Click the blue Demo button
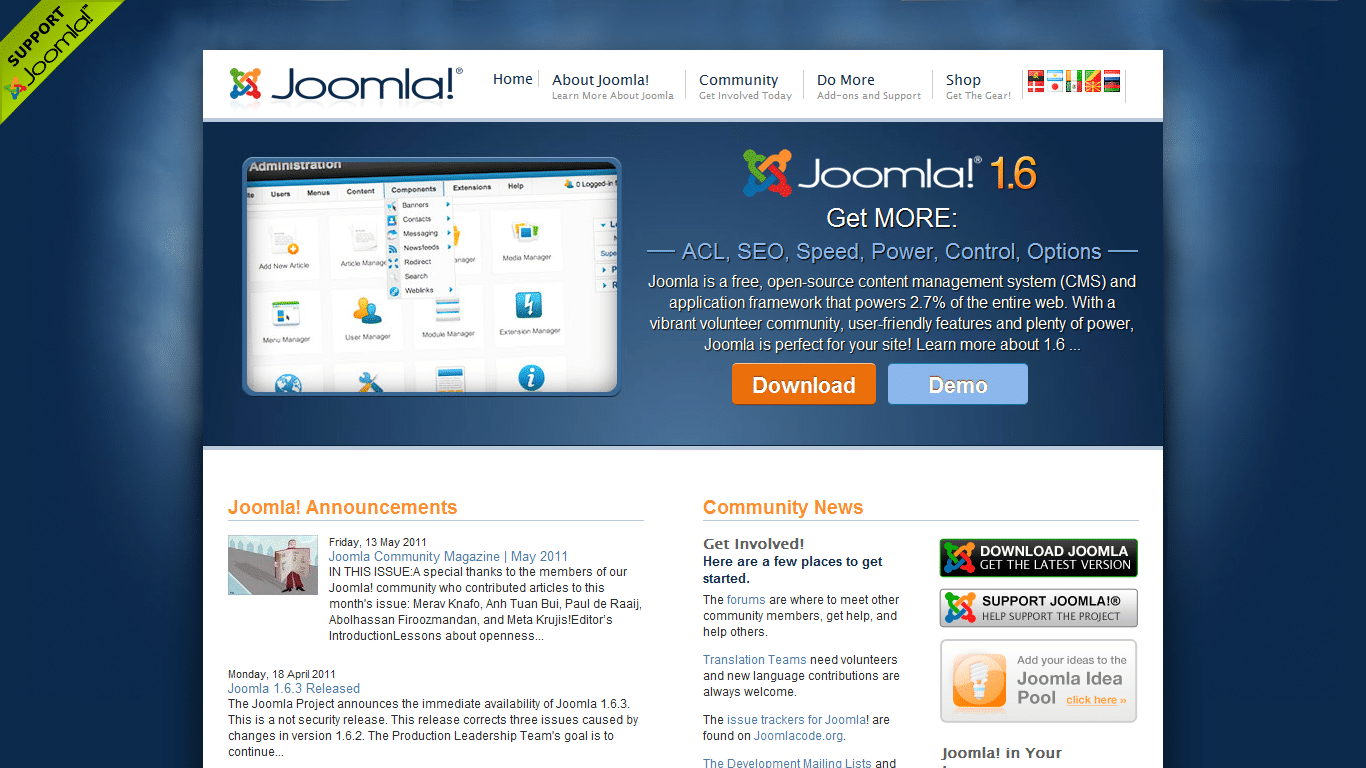The height and width of the screenshot is (768, 1366). tap(958, 385)
